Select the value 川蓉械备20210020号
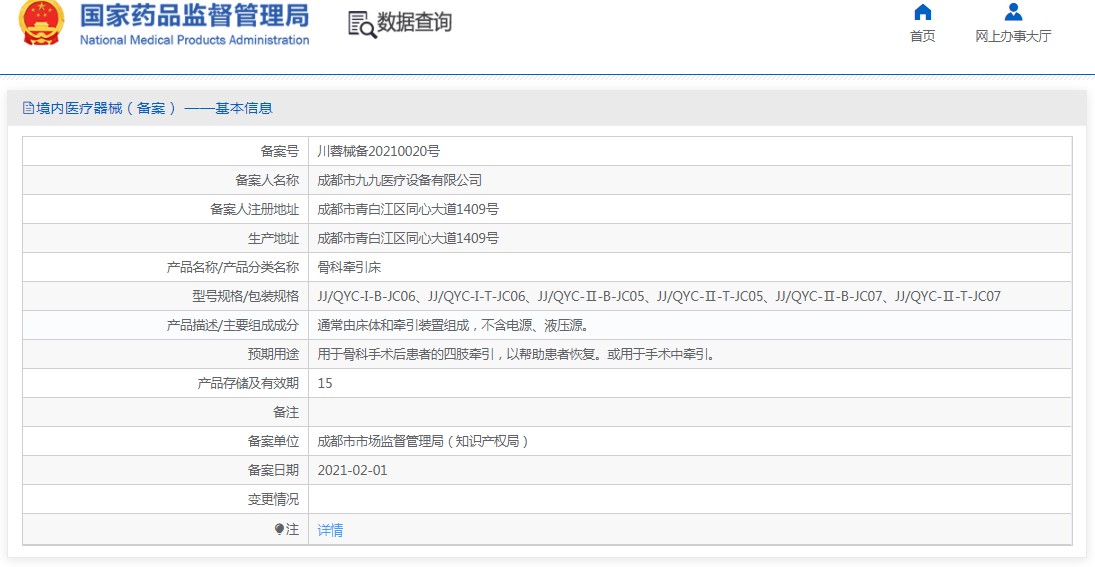The width and height of the screenshot is (1095, 567). pos(379,152)
